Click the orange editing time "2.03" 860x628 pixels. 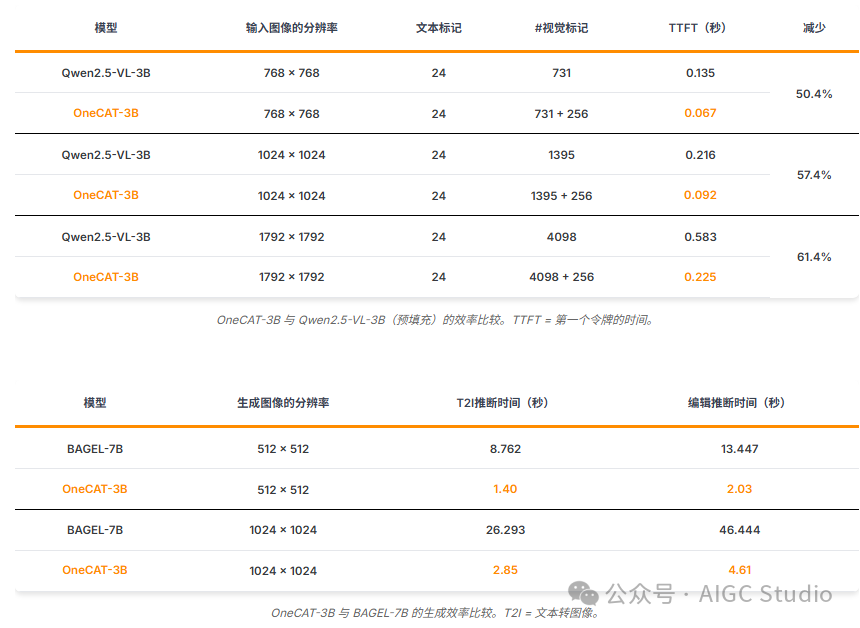tap(739, 489)
